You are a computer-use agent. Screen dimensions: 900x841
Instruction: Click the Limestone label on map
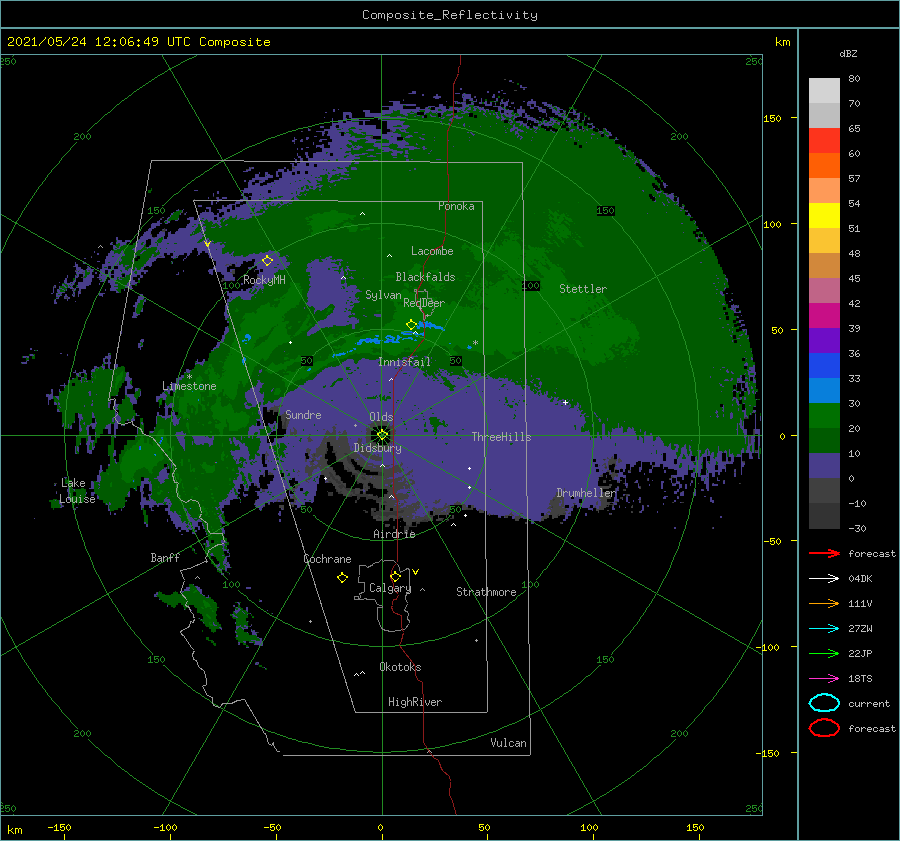[x=189, y=386]
